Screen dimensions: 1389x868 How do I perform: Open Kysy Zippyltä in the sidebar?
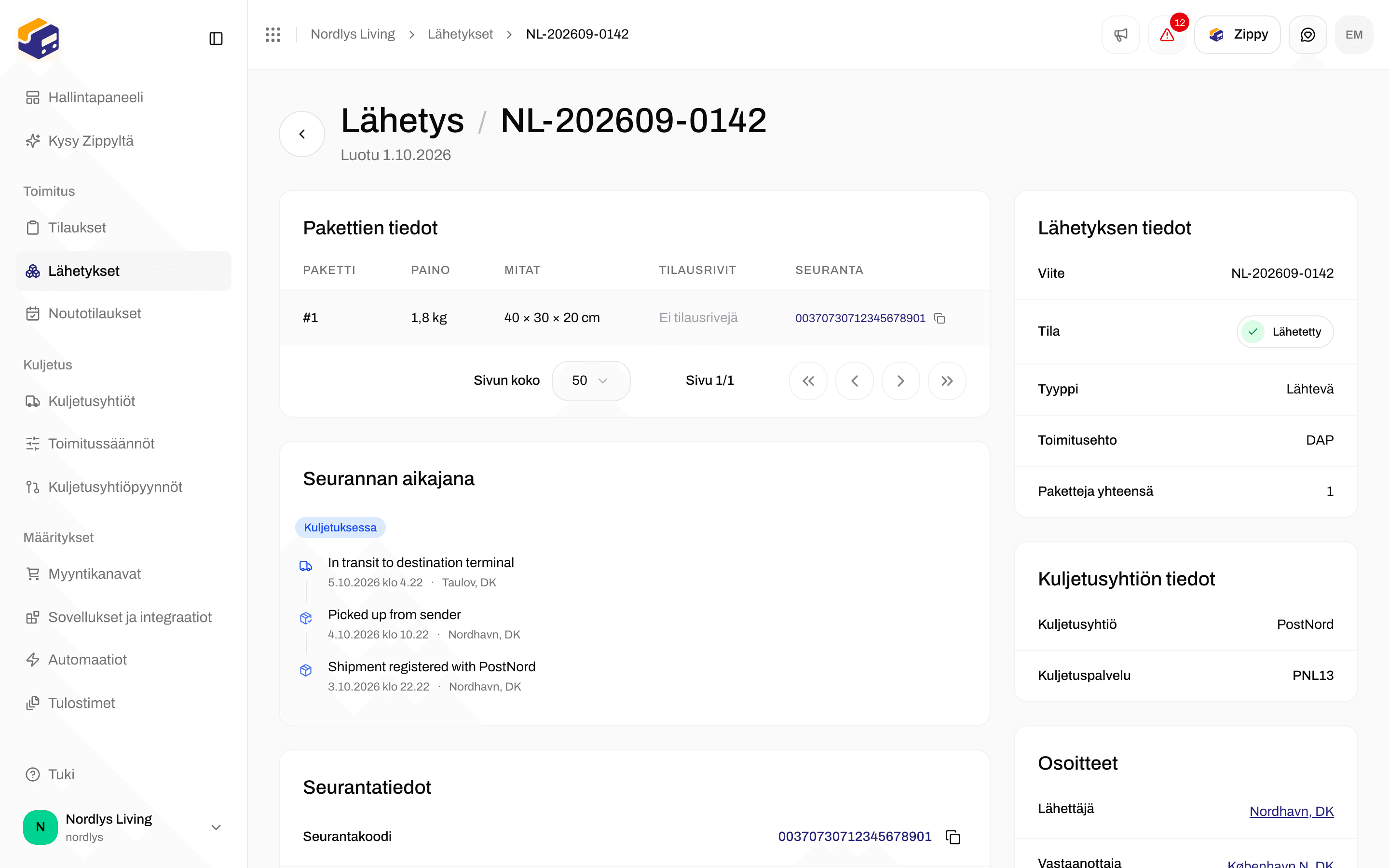123,141
